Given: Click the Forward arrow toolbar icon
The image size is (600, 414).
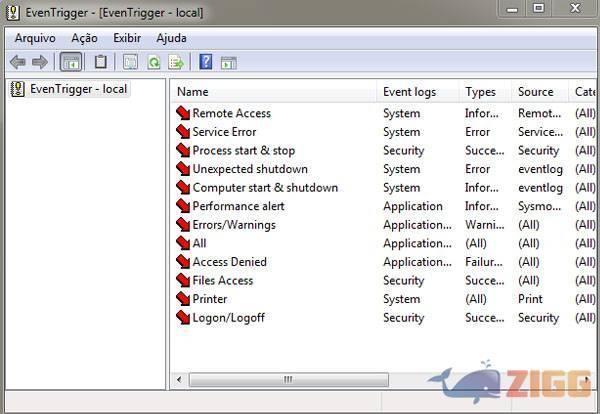Looking at the screenshot, I should [x=39, y=62].
